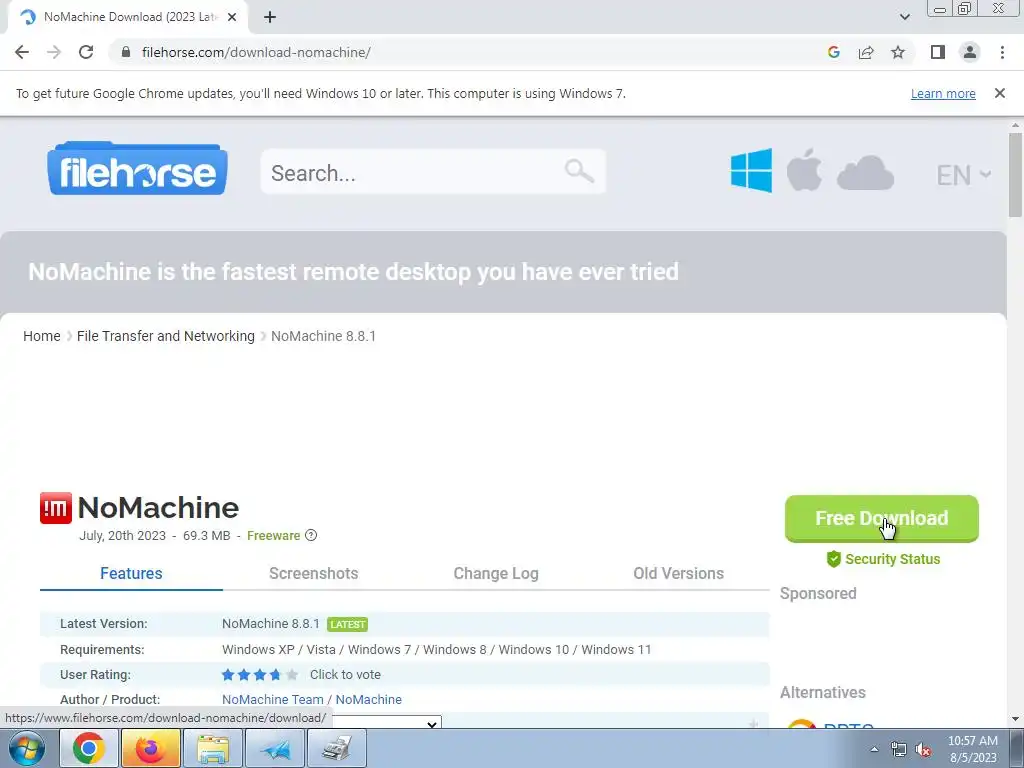1024x768 pixels.
Task: Click the 'Click to vote' text
Action: (x=345, y=675)
